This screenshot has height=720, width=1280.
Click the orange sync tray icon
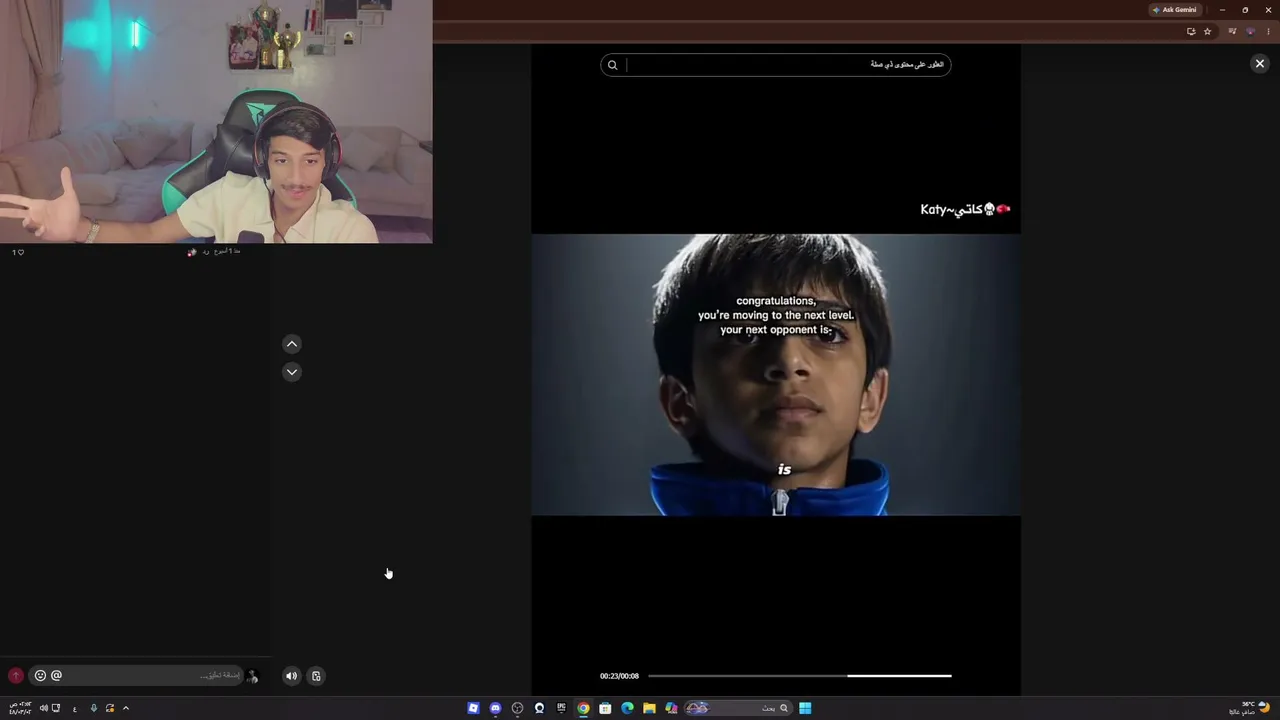click(x=110, y=708)
